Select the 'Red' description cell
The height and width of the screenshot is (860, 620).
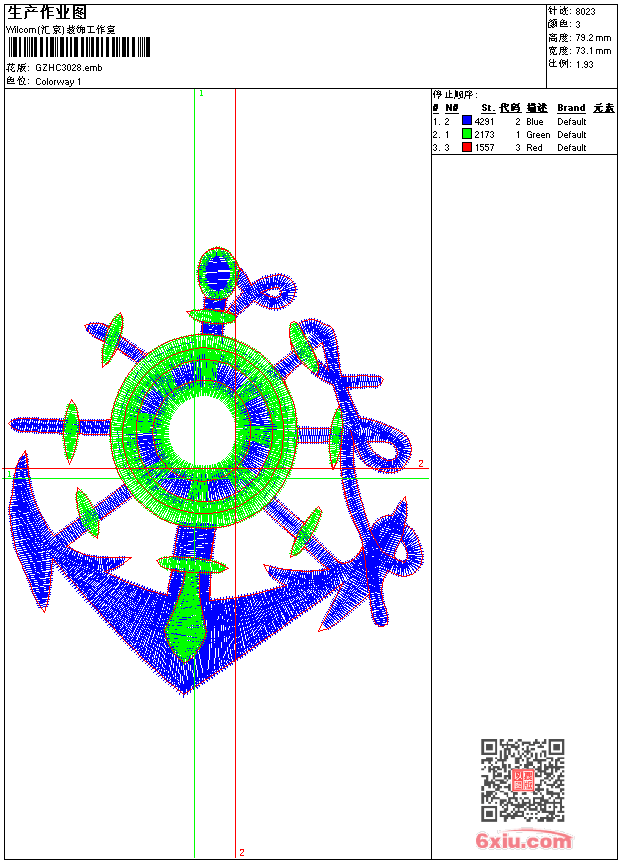(x=534, y=148)
